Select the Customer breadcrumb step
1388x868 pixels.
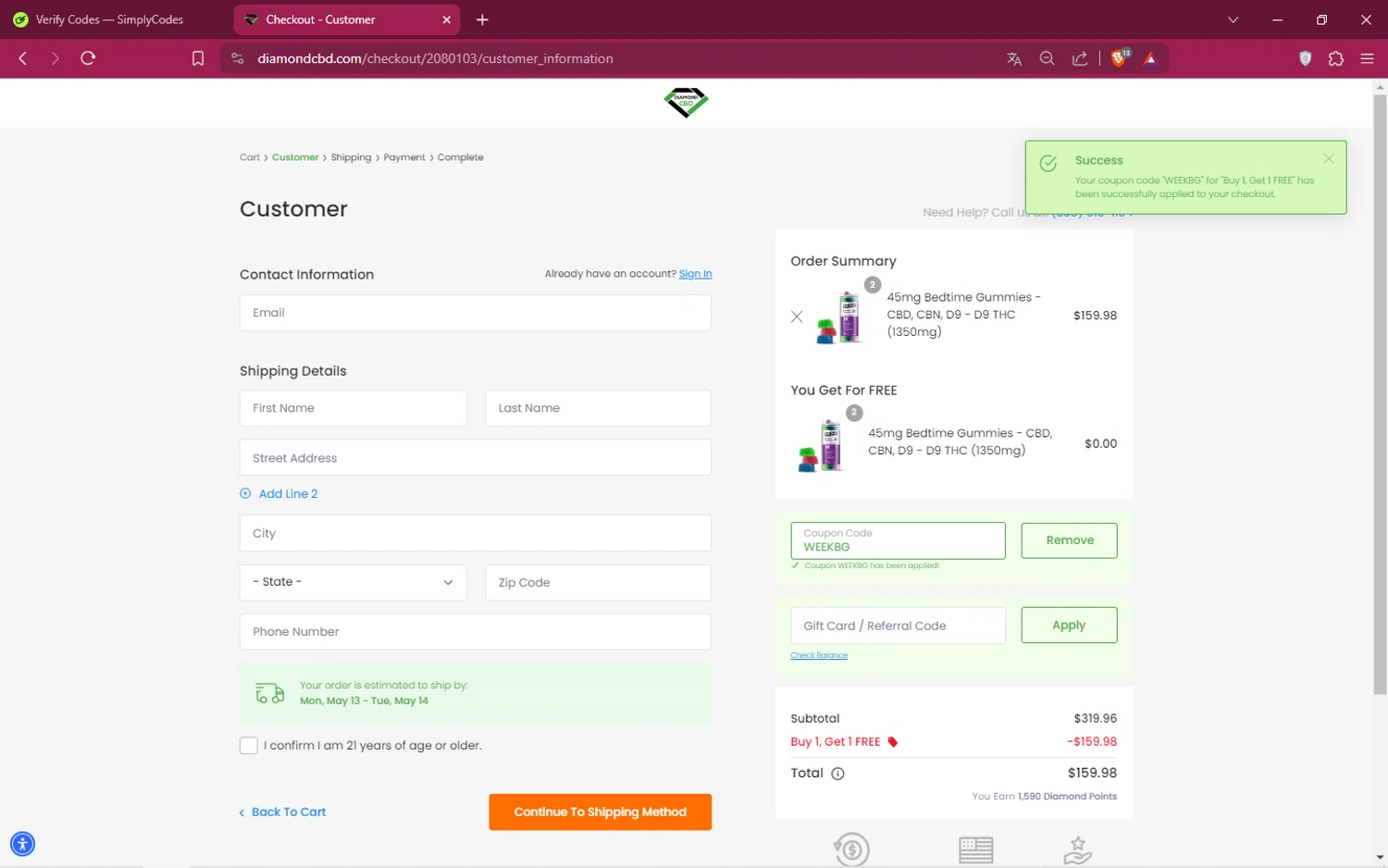(295, 157)
